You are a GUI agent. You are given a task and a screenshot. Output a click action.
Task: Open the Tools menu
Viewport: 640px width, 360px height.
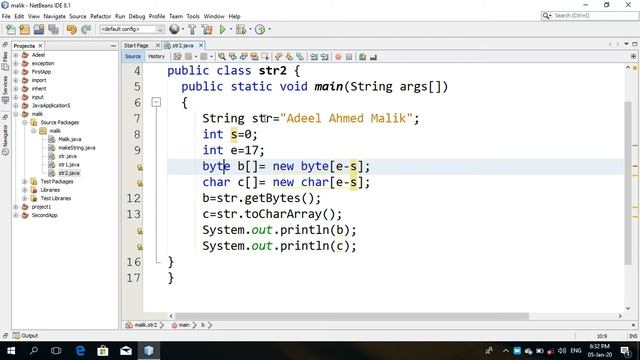click(x=193, y=16)
